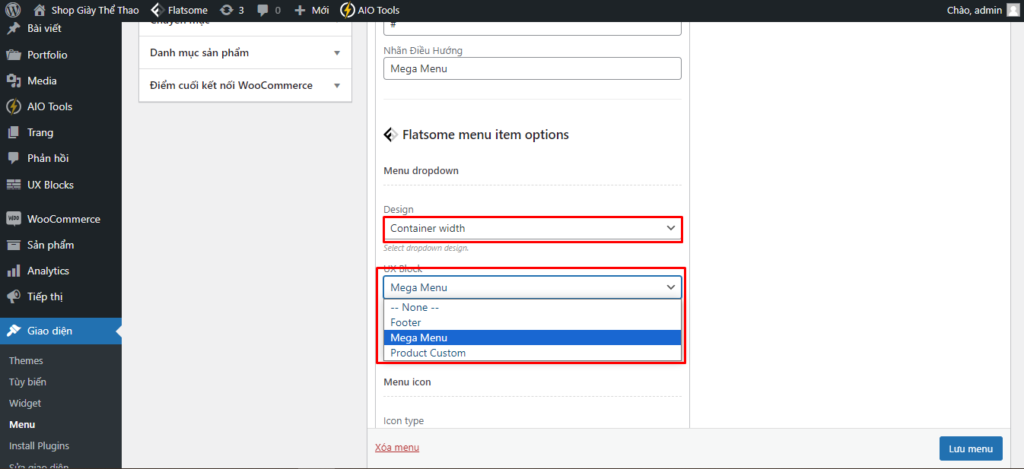Select the Footer option in the list
1024x469 pixels.
tap(406, 323)
